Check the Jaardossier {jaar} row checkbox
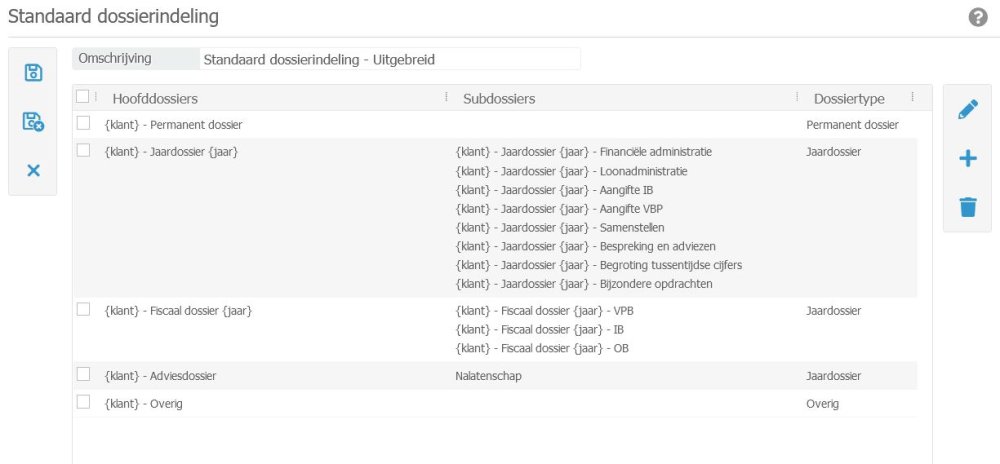The height and width of the screenshot is (464, 1000). [x=83, y=150]
